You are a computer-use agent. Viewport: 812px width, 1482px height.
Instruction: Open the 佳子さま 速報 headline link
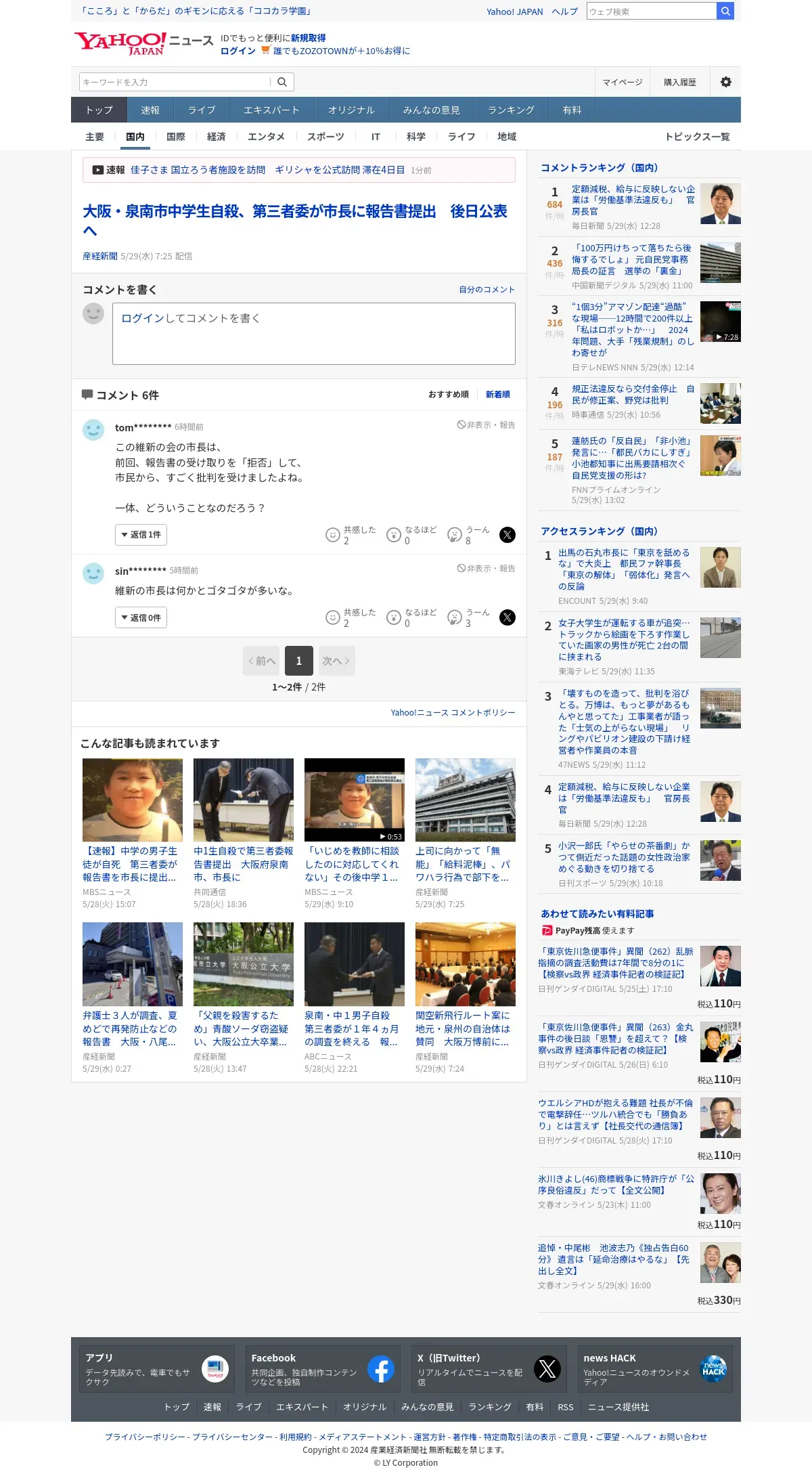click(268, 170)
